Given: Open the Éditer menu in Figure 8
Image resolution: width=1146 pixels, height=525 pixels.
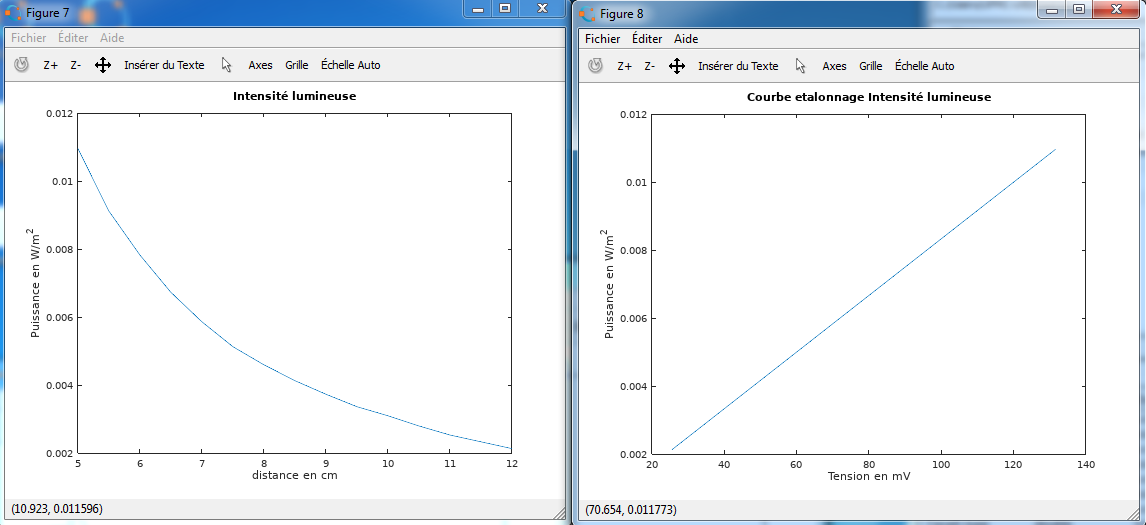Looking at the screenshot, I should [x=647, y=39].
